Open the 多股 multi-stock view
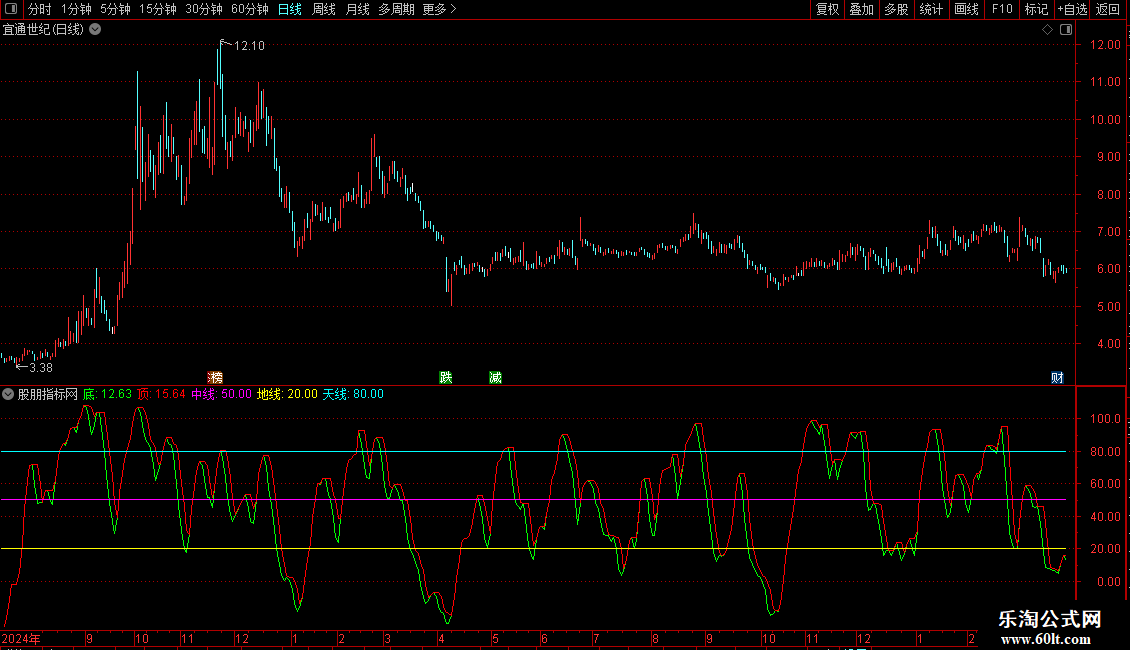 coord(896,9)
